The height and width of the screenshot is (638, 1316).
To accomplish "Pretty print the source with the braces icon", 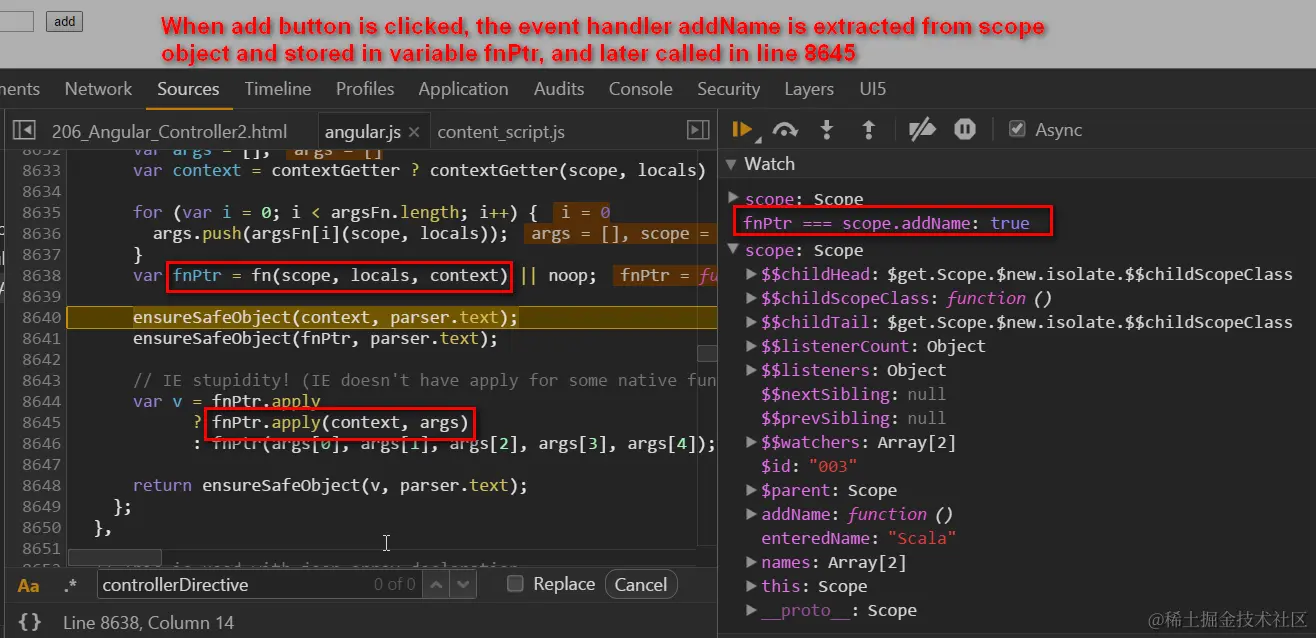I will 30,622.
